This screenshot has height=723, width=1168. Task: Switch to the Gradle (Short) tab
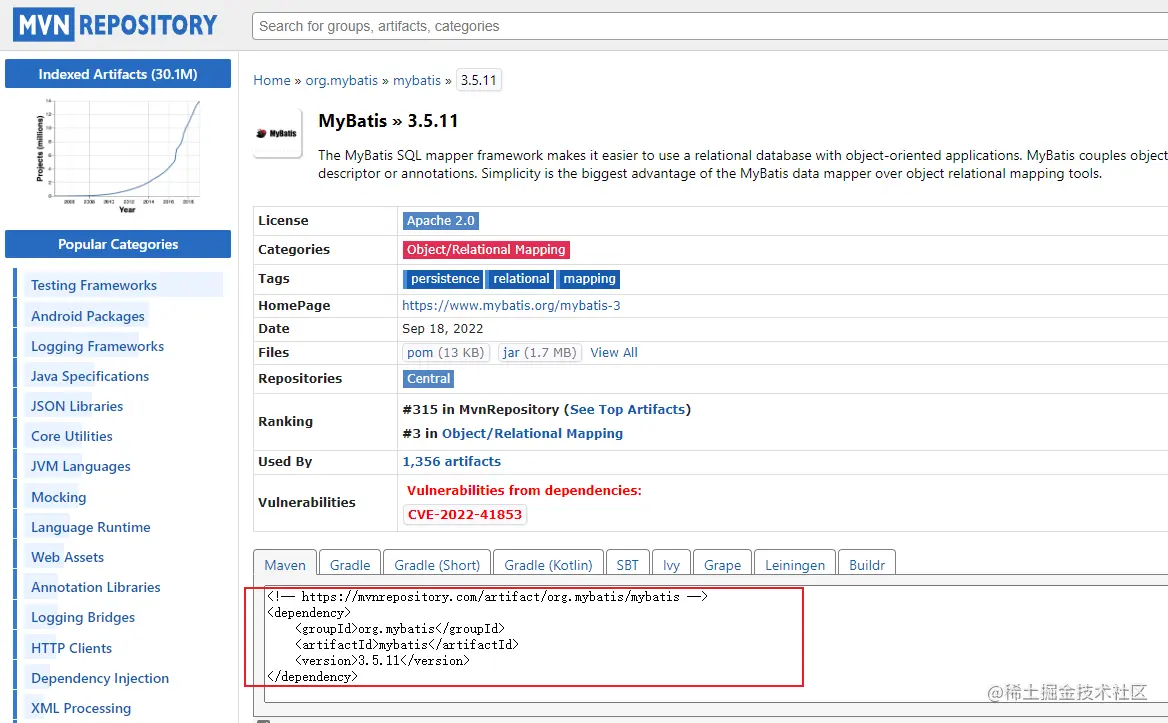point(437,564)
